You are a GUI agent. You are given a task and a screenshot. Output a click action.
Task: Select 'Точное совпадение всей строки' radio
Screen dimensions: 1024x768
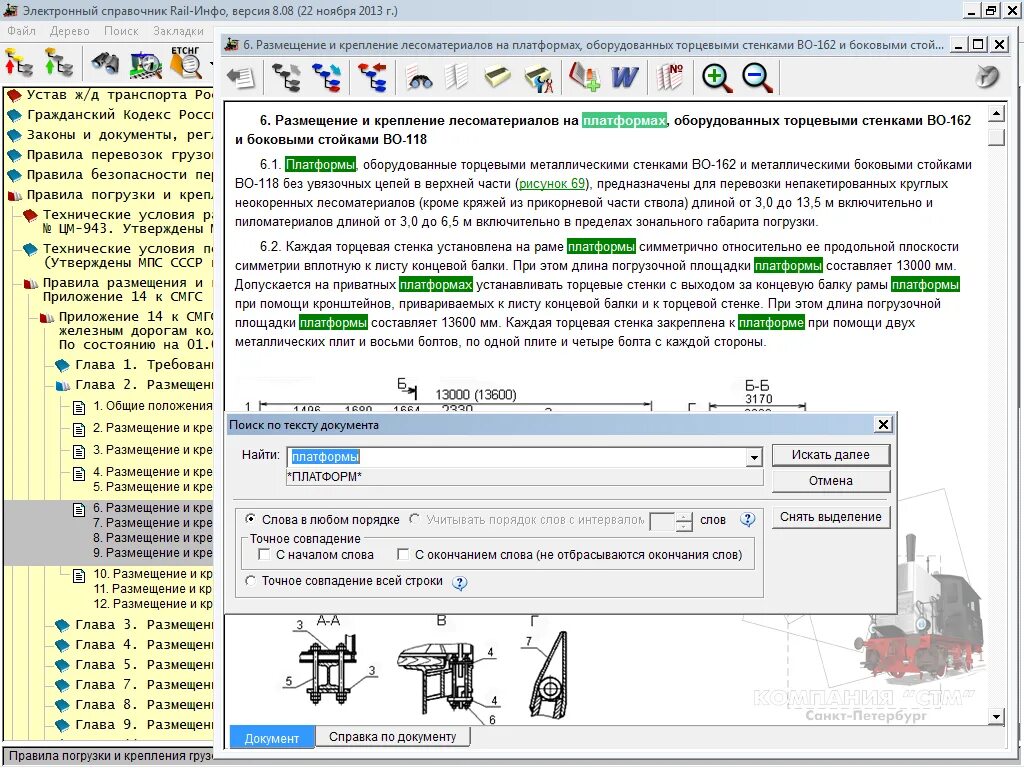click(250, 581)
